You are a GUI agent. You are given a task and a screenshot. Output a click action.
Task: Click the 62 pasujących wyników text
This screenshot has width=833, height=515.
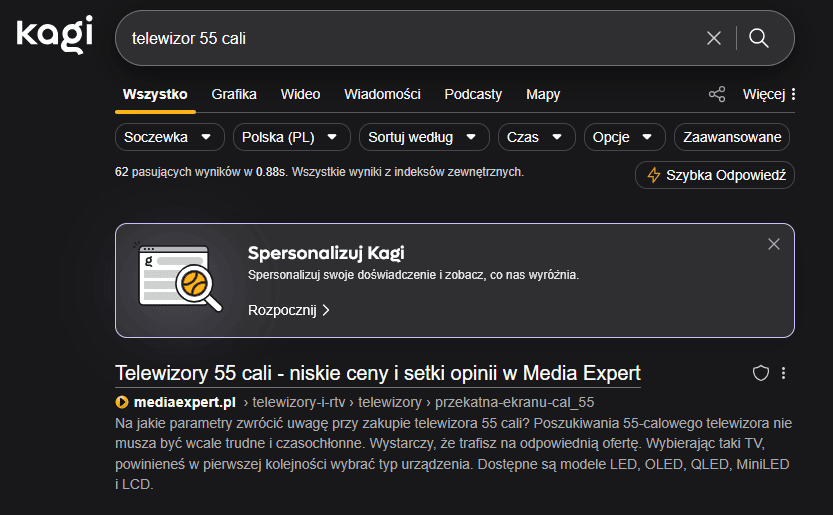[183, 172]
